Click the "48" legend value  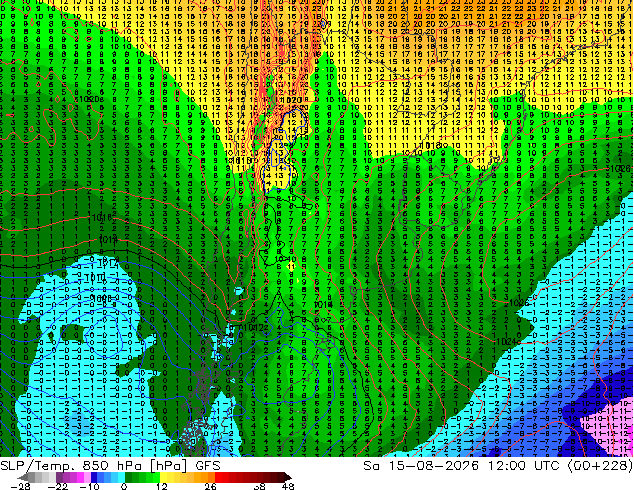click(287, 486)
